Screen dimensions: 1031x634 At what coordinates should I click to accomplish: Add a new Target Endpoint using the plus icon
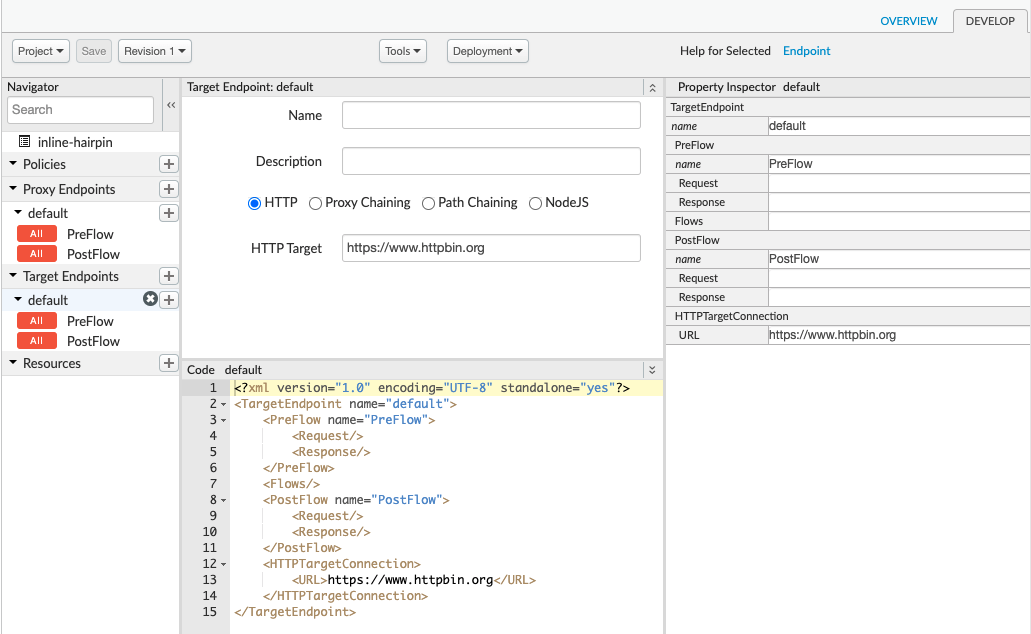pyautogui.click(x=169, y=276)
